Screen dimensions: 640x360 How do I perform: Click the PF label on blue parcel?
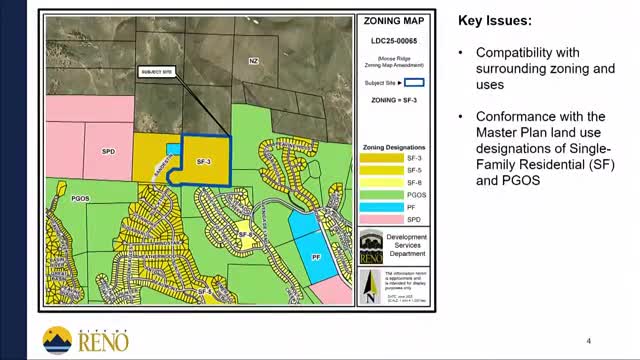[316, 257]
